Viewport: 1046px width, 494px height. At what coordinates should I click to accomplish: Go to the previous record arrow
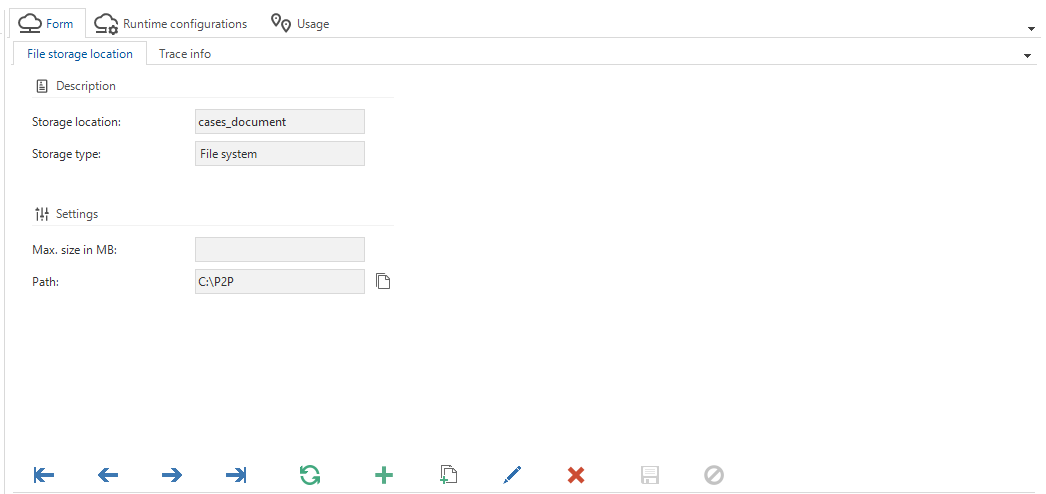coord(108,475)
